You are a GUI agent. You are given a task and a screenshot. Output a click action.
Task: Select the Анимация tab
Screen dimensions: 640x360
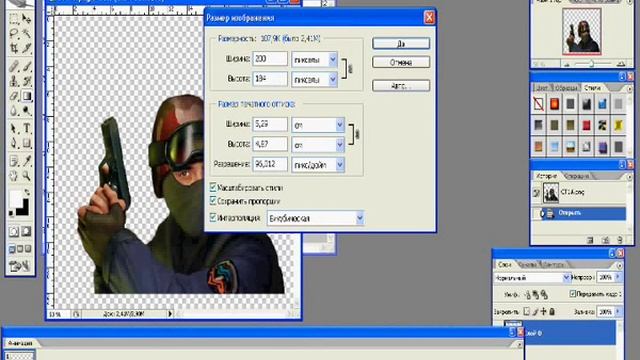point(20,343)
